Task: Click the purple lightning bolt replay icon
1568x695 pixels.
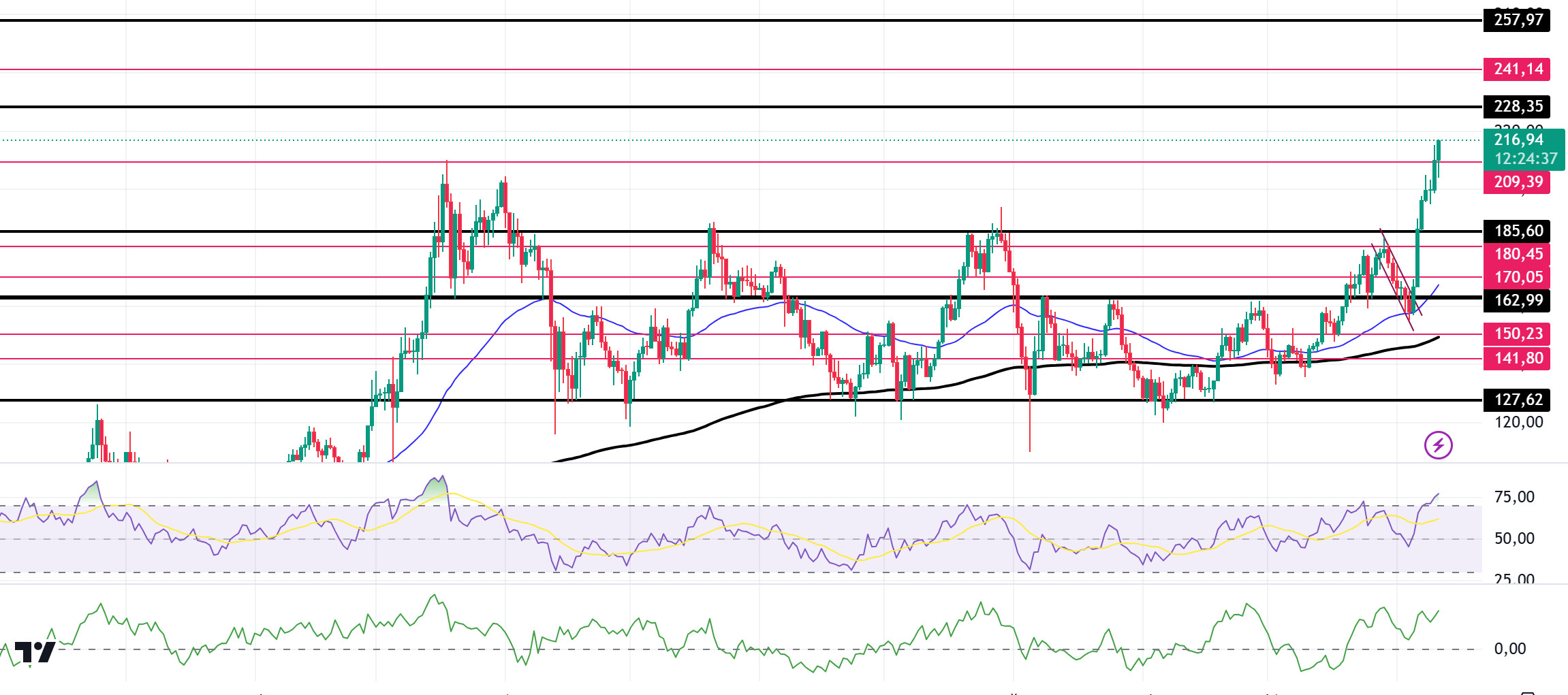Action: (x=1438, y=445)
